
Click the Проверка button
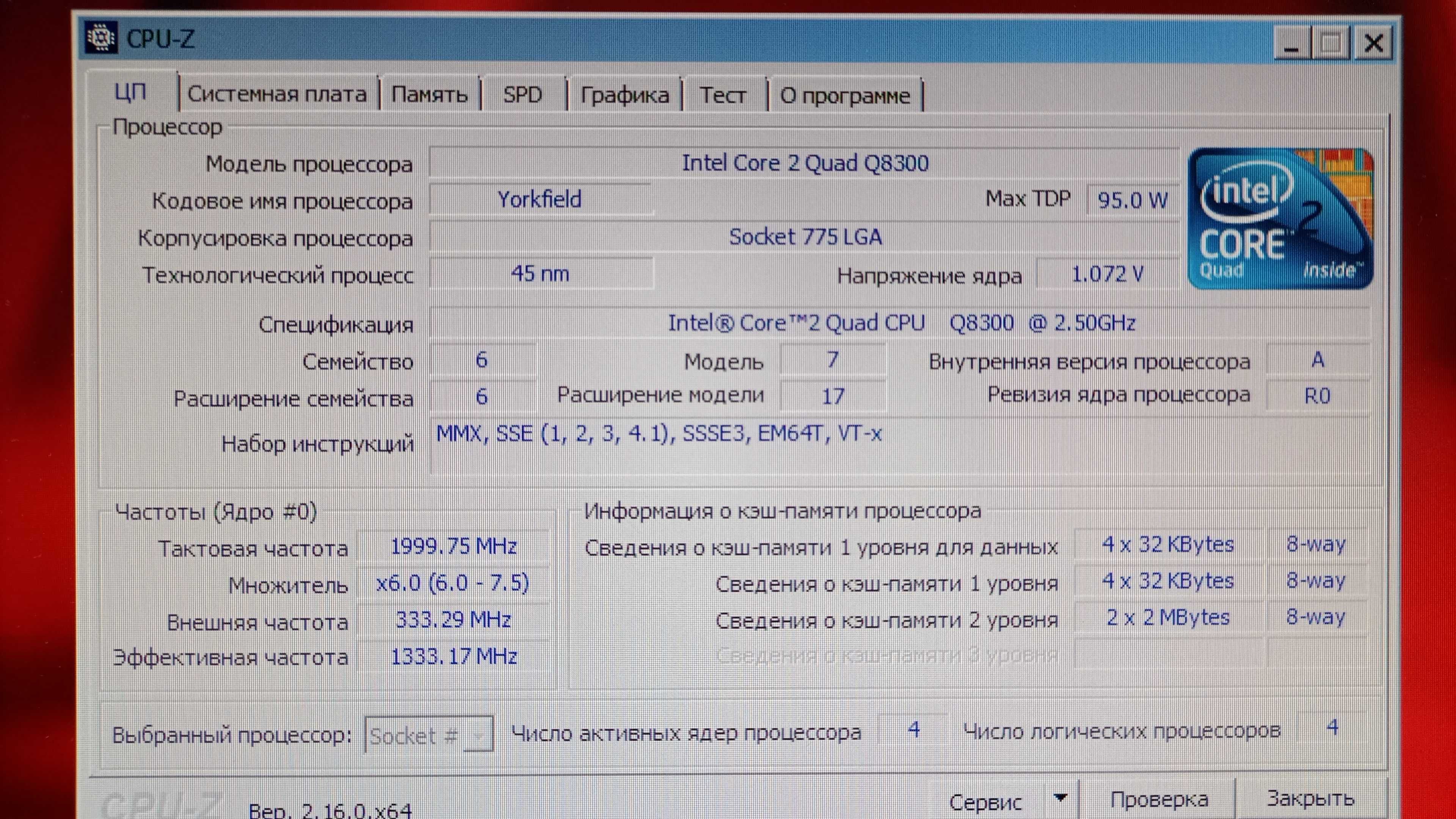[x=1159, y=800]
